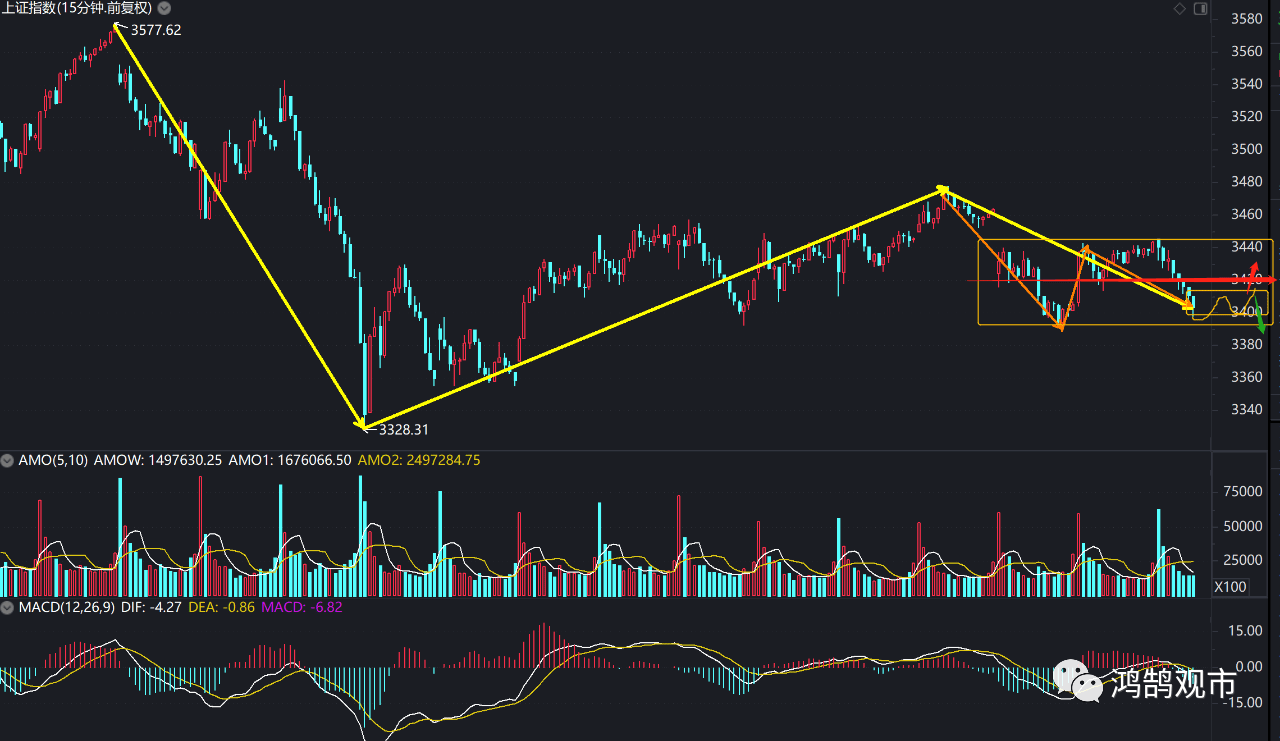
Task: Click the 3577.62 high price label
Action: 156,31
